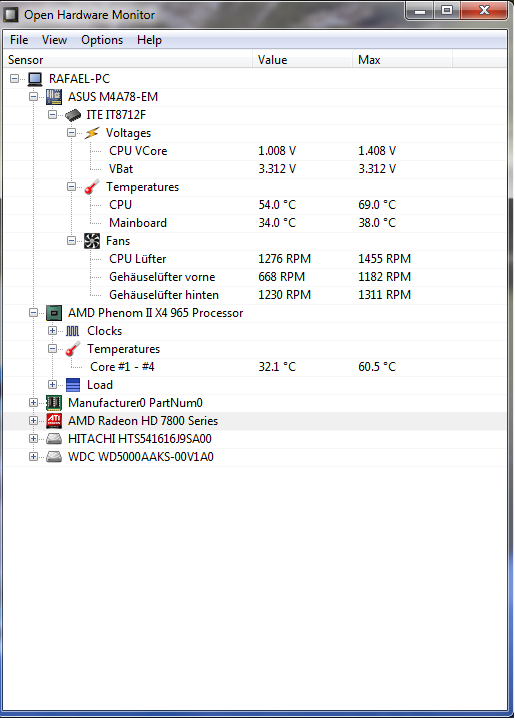515x721 pixels.
Task: Select the Gehäuselüfter hinten row
Action: click(255, 295)
